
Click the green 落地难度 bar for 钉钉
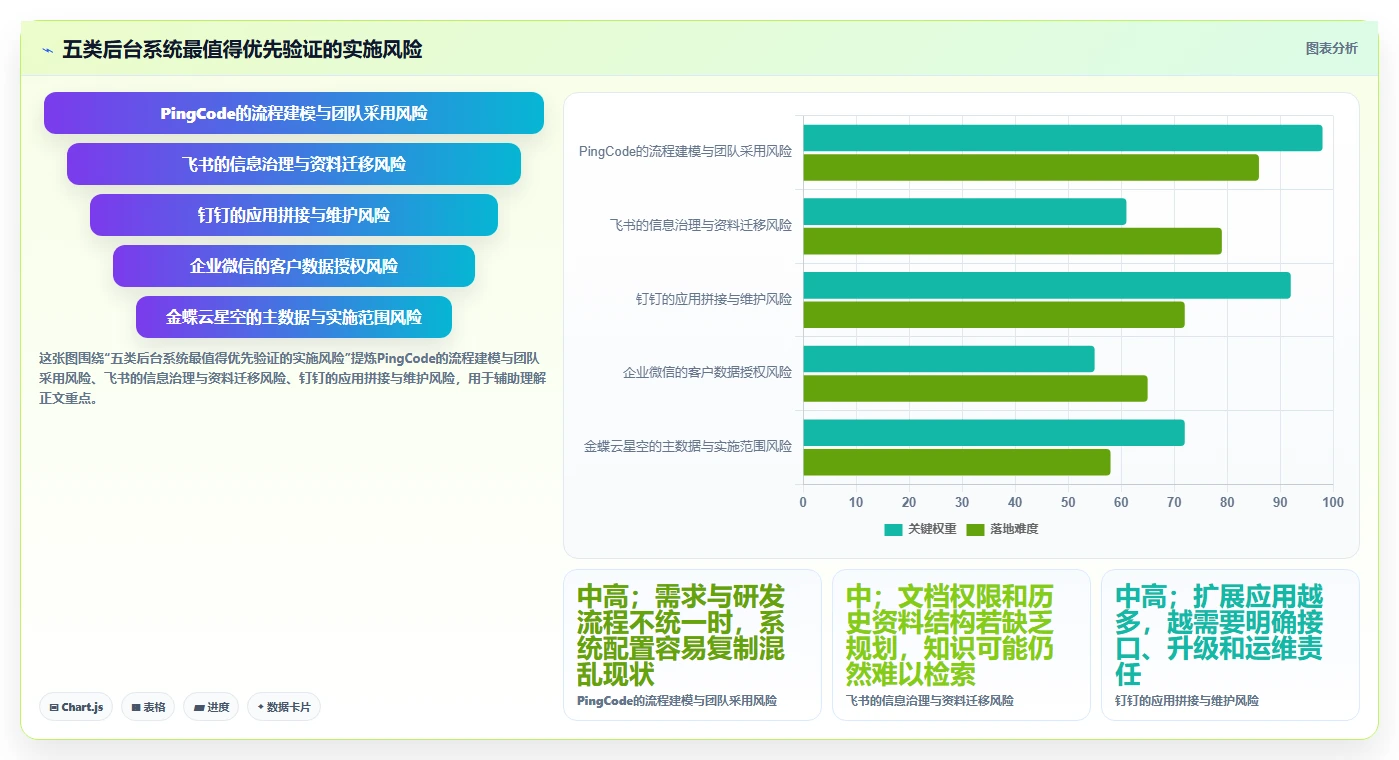(994, 314)
